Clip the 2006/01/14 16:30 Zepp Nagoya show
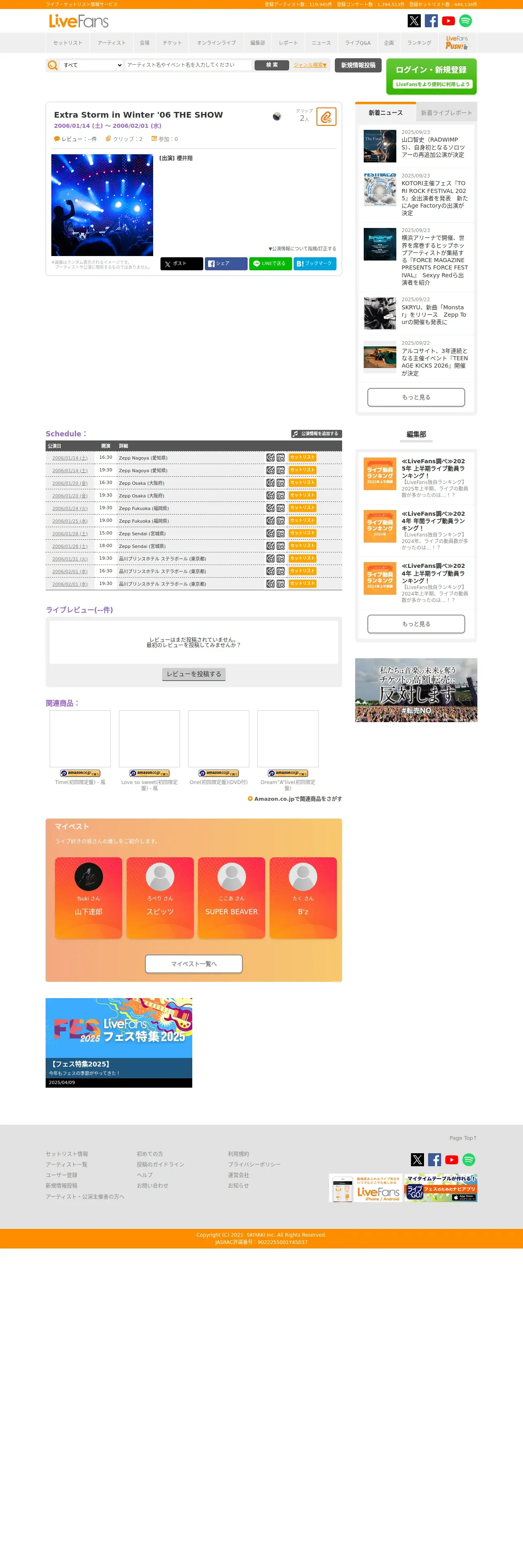This screenshot has height=1568, width=523. coord(270,458)
